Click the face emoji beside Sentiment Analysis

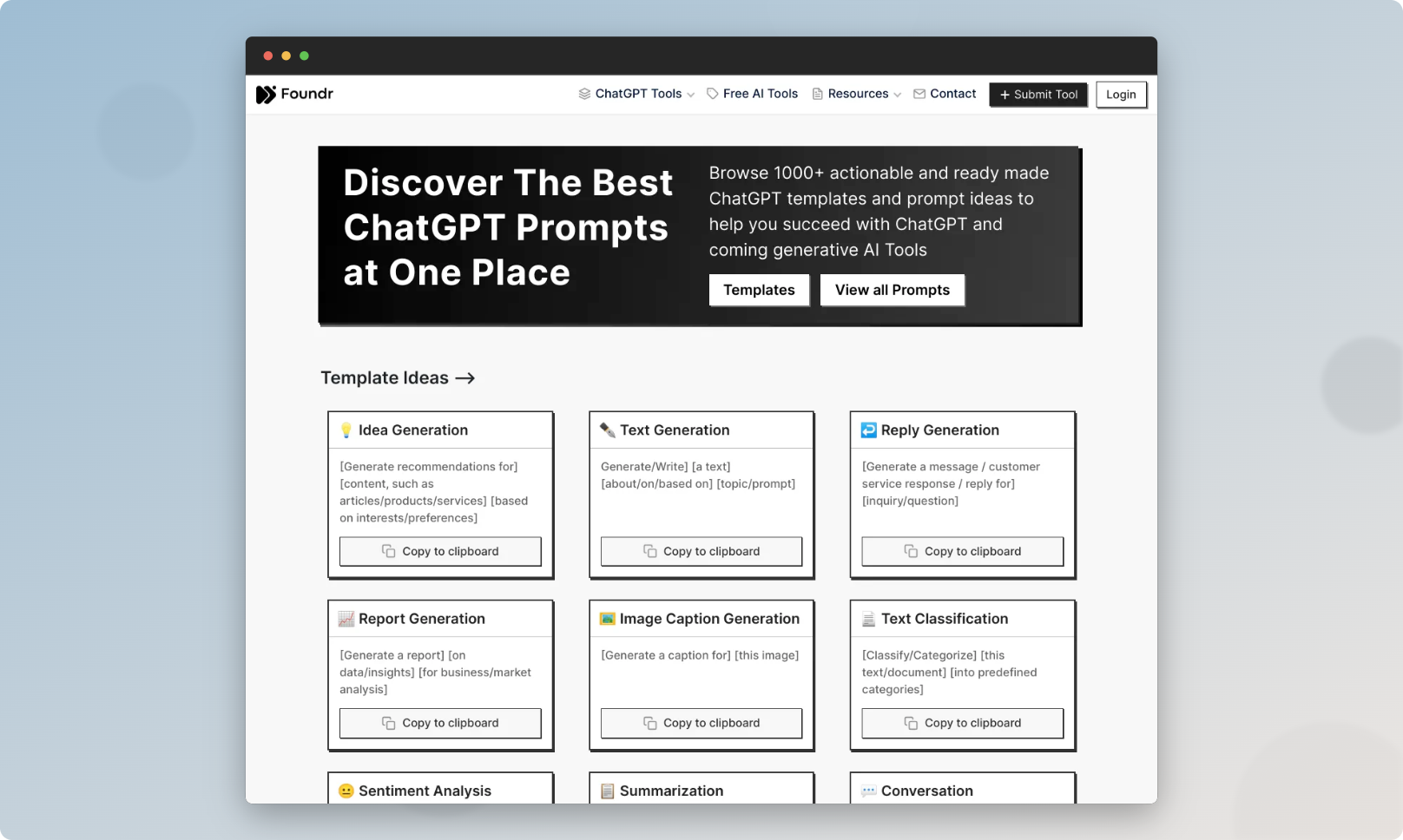[346, 791]
